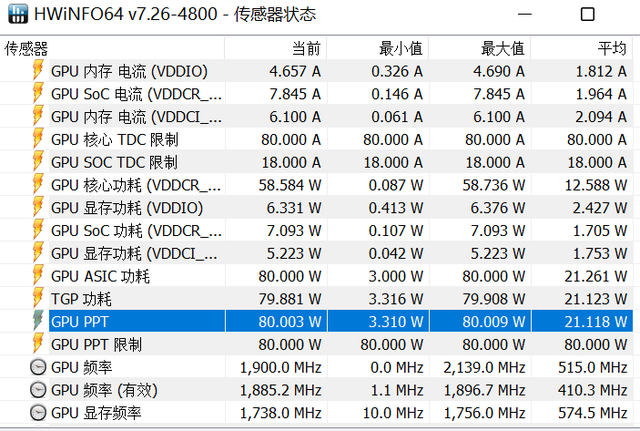This screenshot has height=431, width=640.
Task: Click lightning icon of GPU SoC 功耗 row
Action: (x=38, y=230)
